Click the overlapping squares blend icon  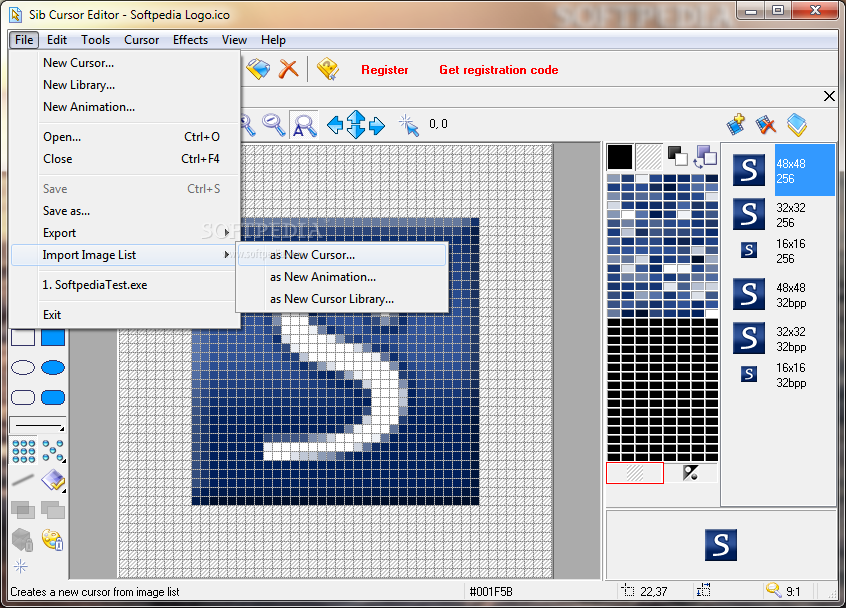(x=23, y=509)
